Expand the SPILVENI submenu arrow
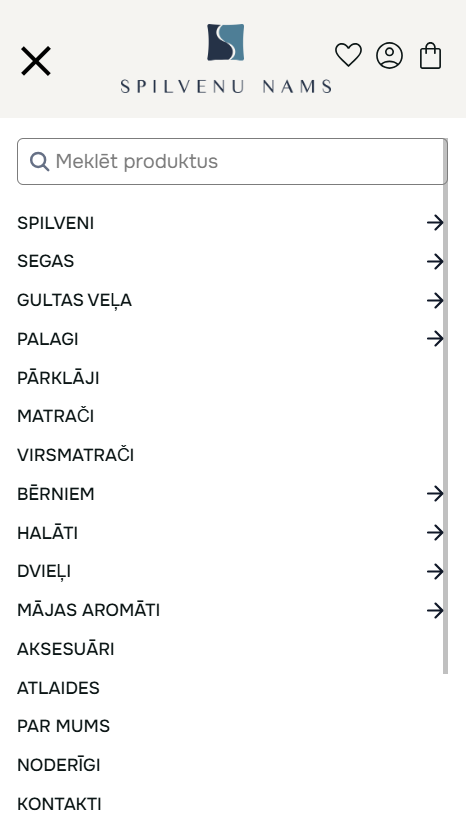Viewport: 466px width, 830px height. coord(435,223)
